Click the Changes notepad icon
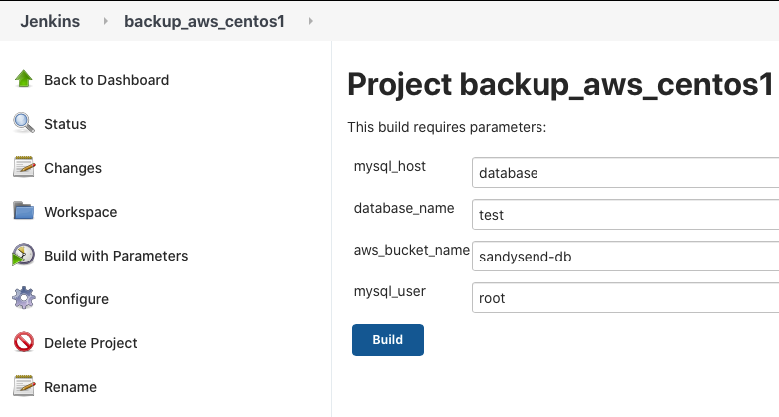Viewport: 779px width, 417px height. click(x=23, y=167)
